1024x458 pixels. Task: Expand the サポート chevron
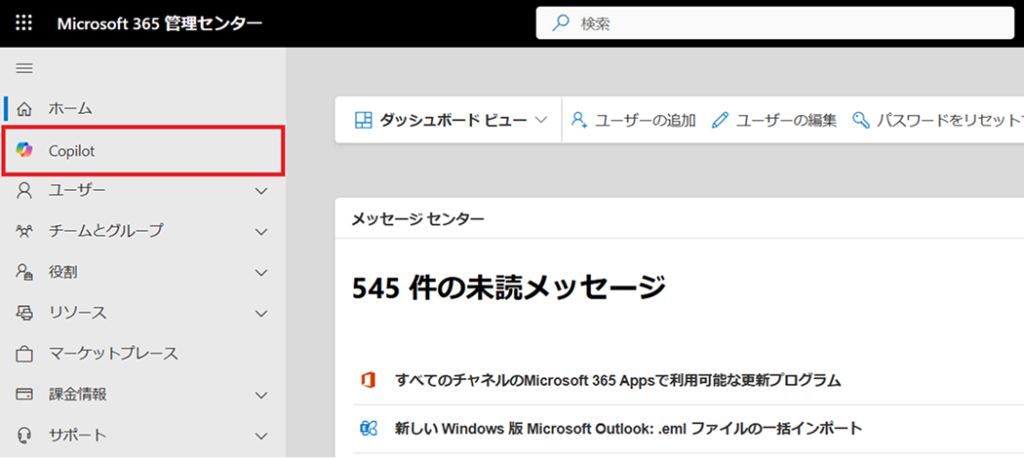click(261, 436)
